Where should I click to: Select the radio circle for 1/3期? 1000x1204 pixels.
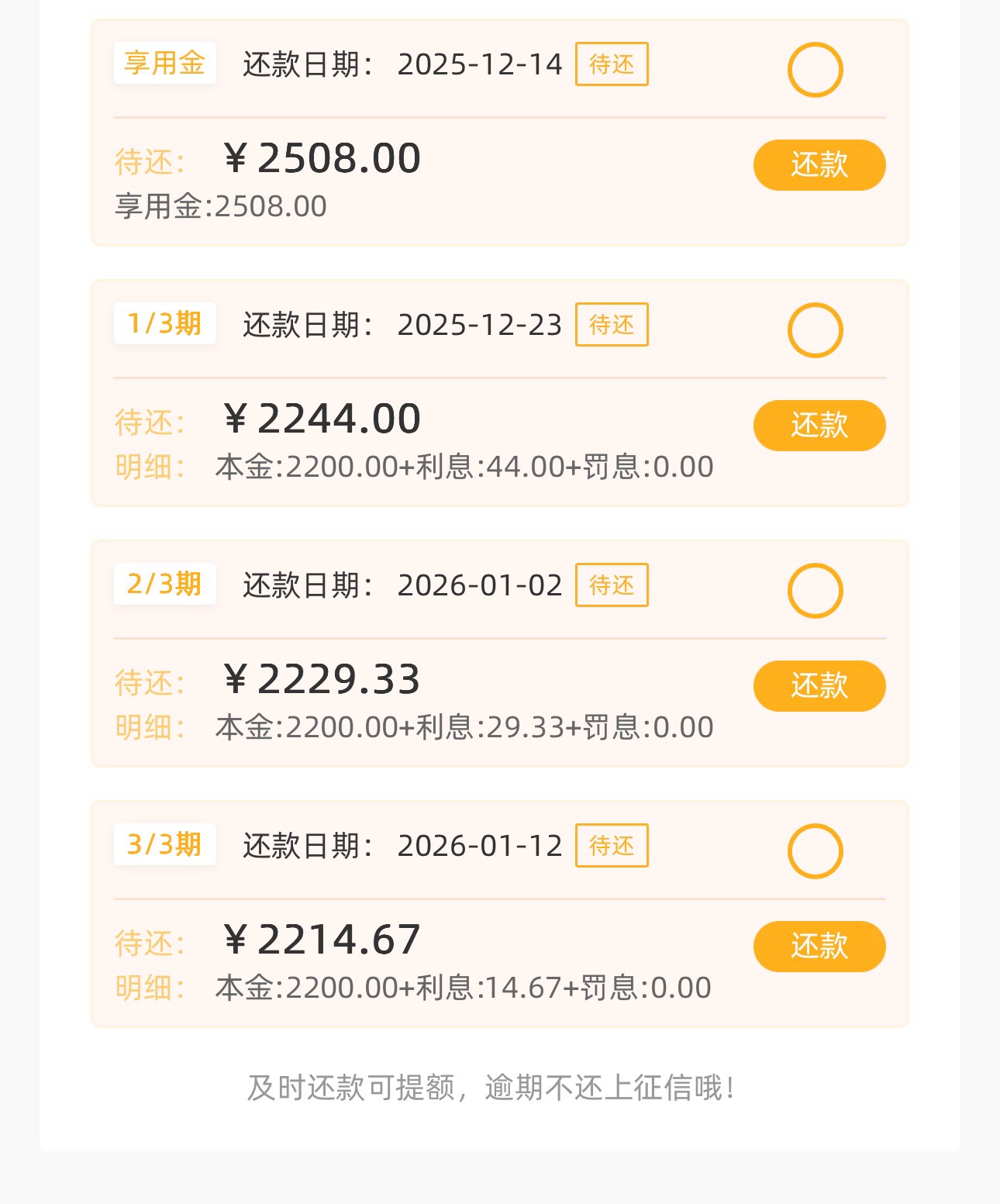pos(815,330)
